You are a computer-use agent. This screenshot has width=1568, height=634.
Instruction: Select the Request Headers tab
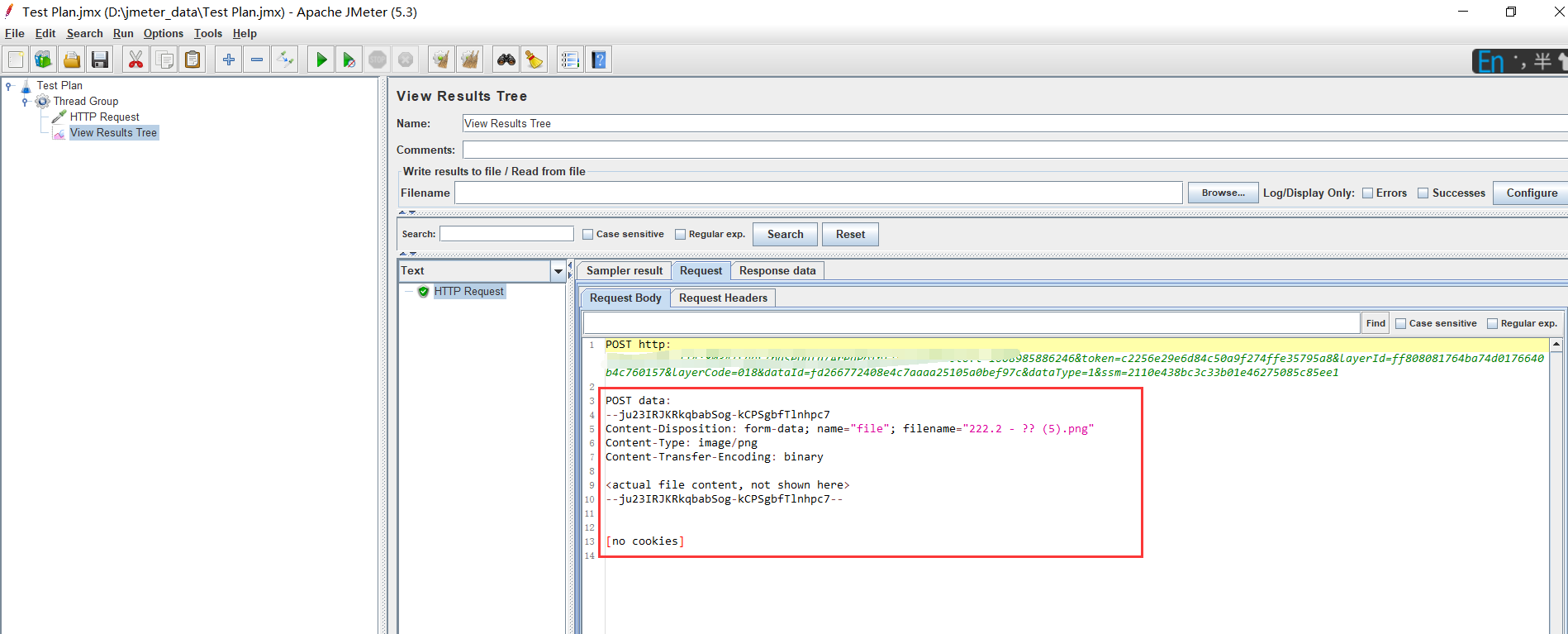point(723,298)
